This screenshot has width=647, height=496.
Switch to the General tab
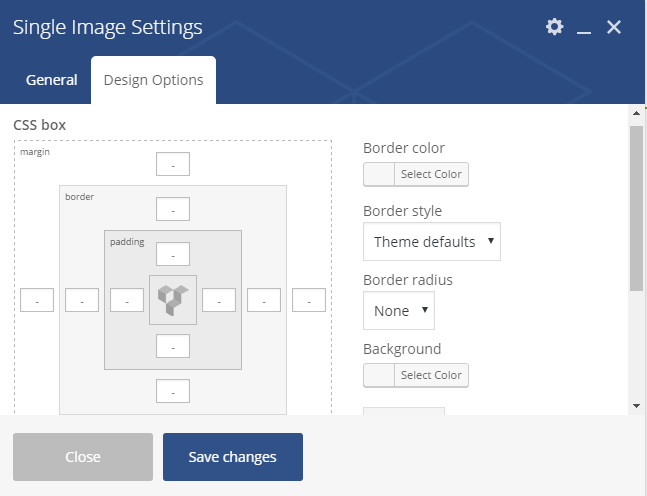pyautogui.click(x=52, y=80)
